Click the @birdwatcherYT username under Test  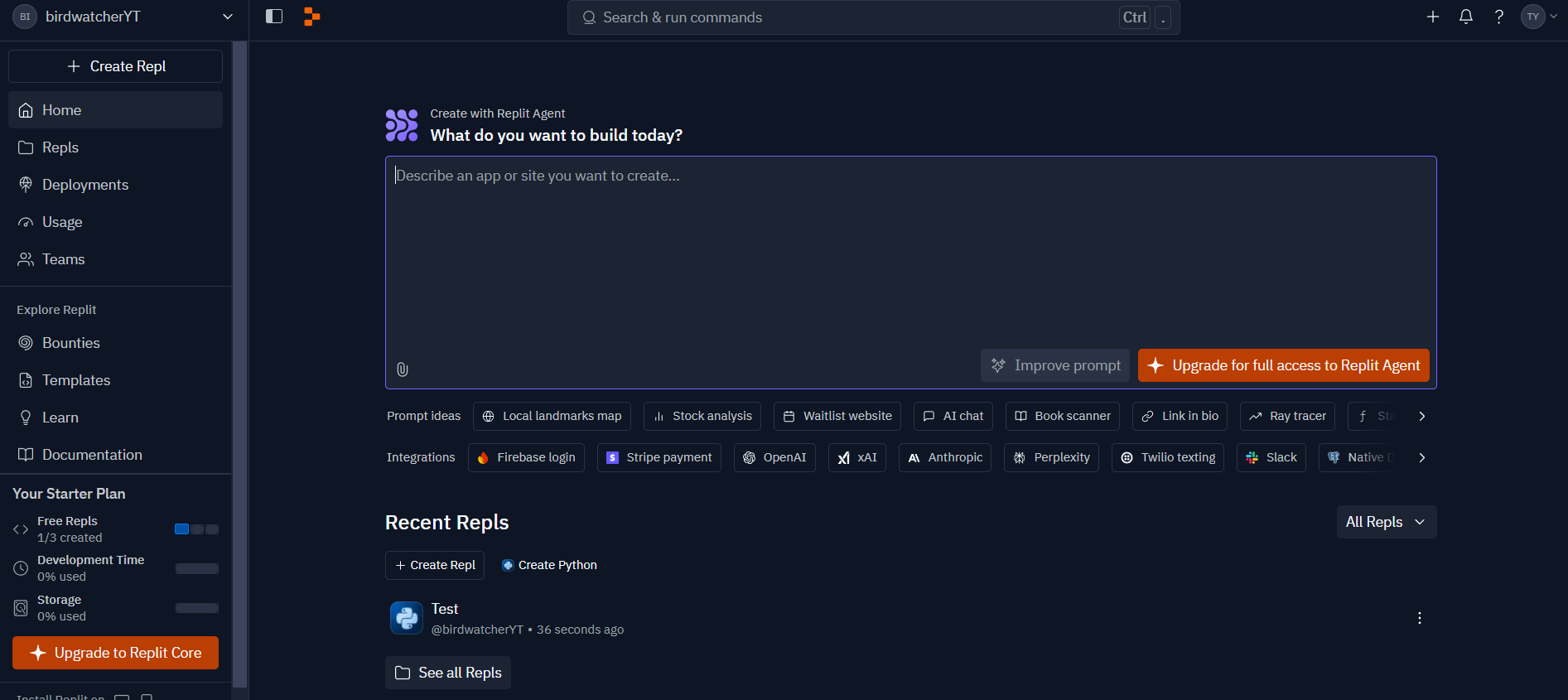point(477,630)
